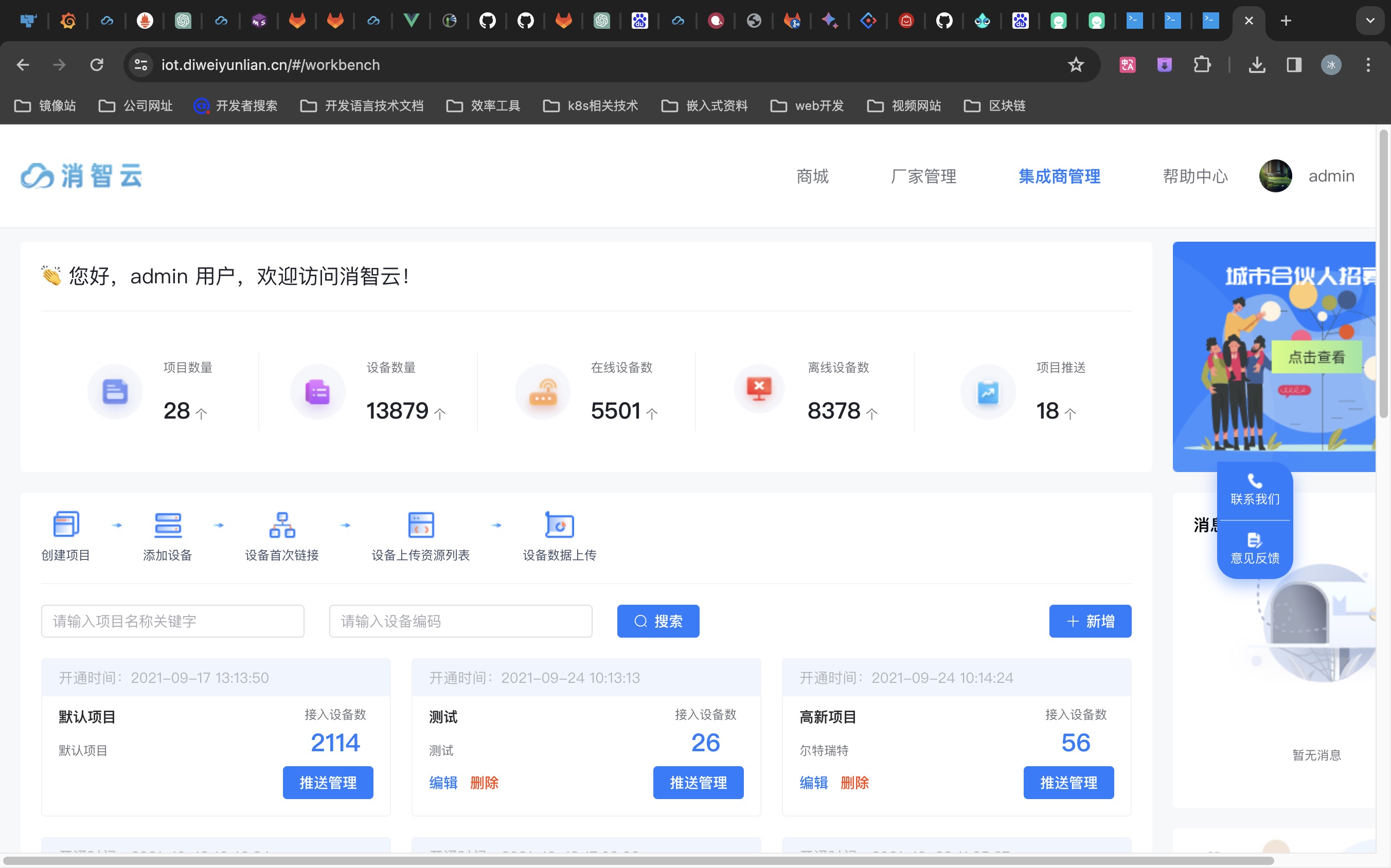
Task: Click the 添加设备 step icon
Action: pyautogui.click(x=168, y=525)
